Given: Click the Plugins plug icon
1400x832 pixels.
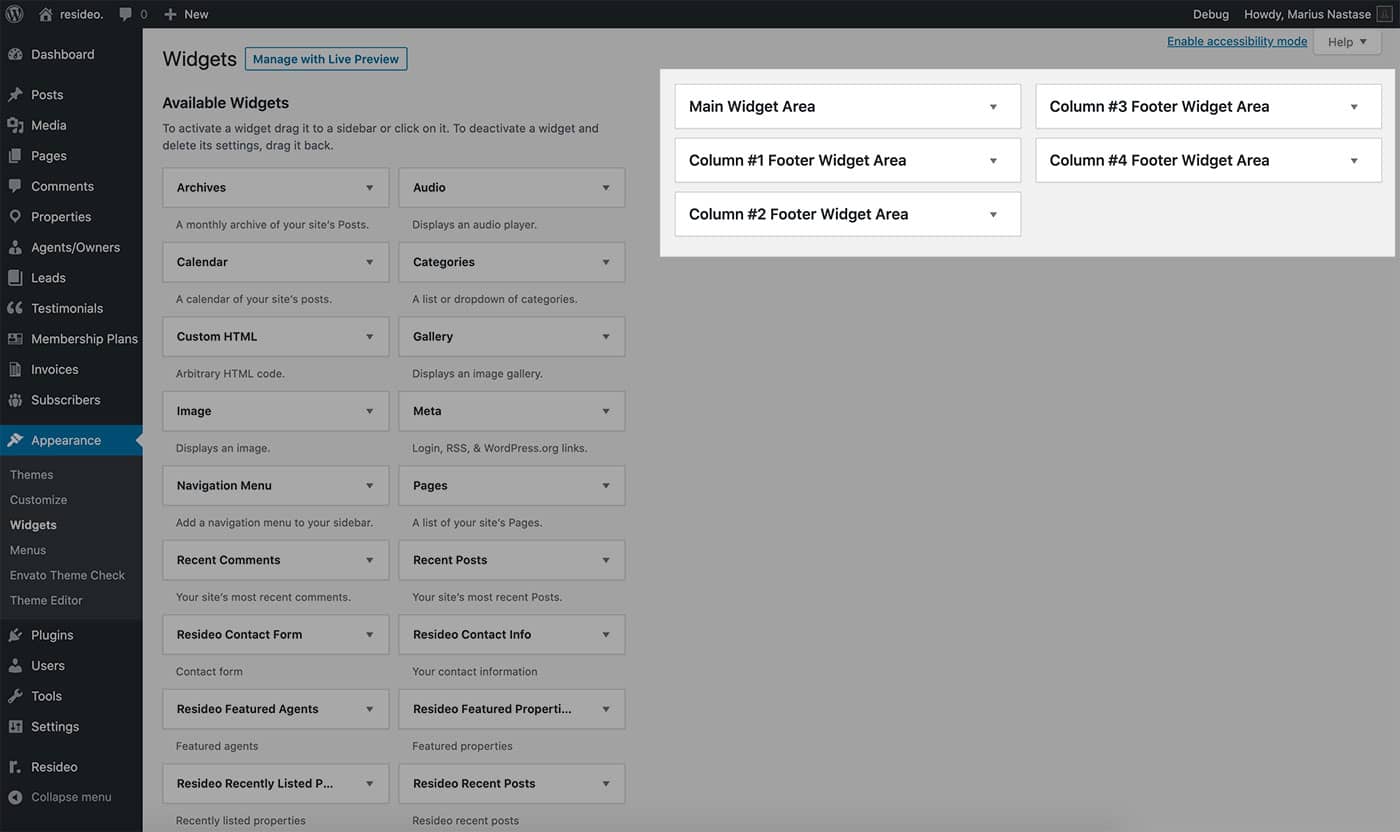Looking at the screenshot, I should 15,635.
